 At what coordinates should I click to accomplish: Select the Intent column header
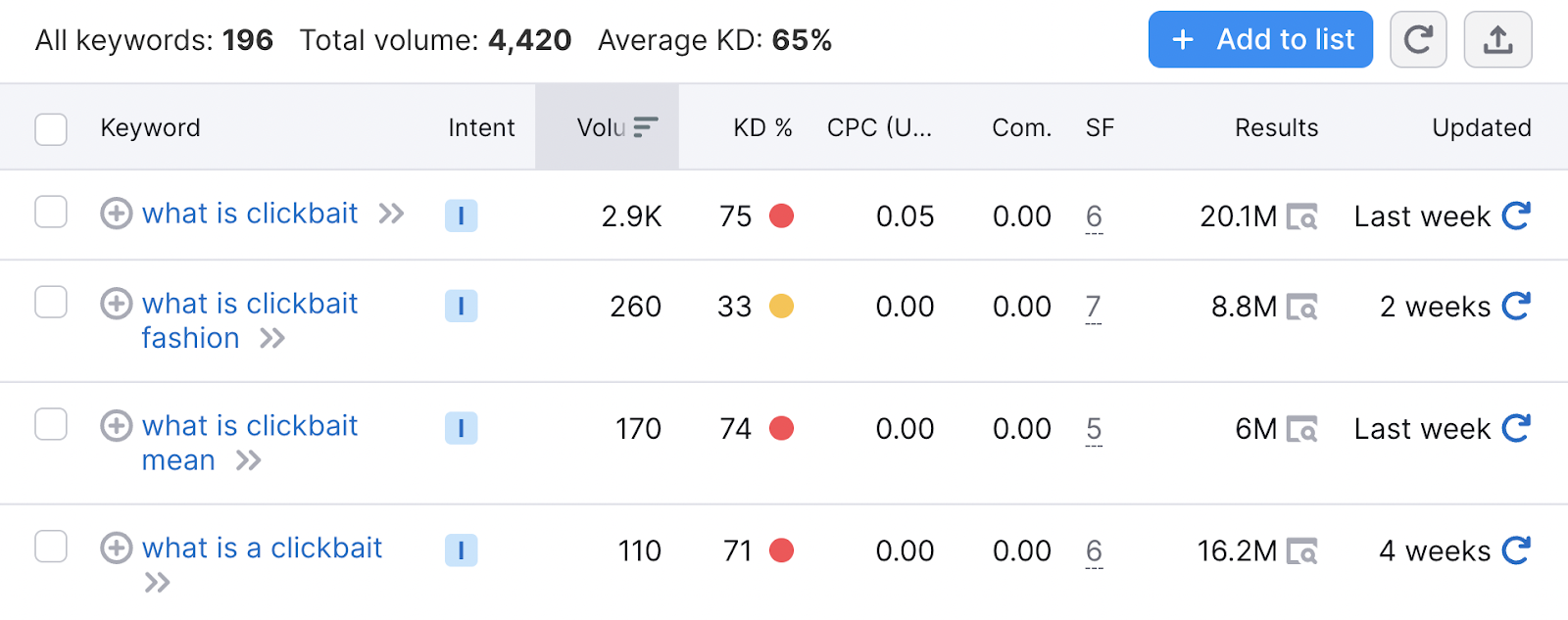click(x=481, y=126)
